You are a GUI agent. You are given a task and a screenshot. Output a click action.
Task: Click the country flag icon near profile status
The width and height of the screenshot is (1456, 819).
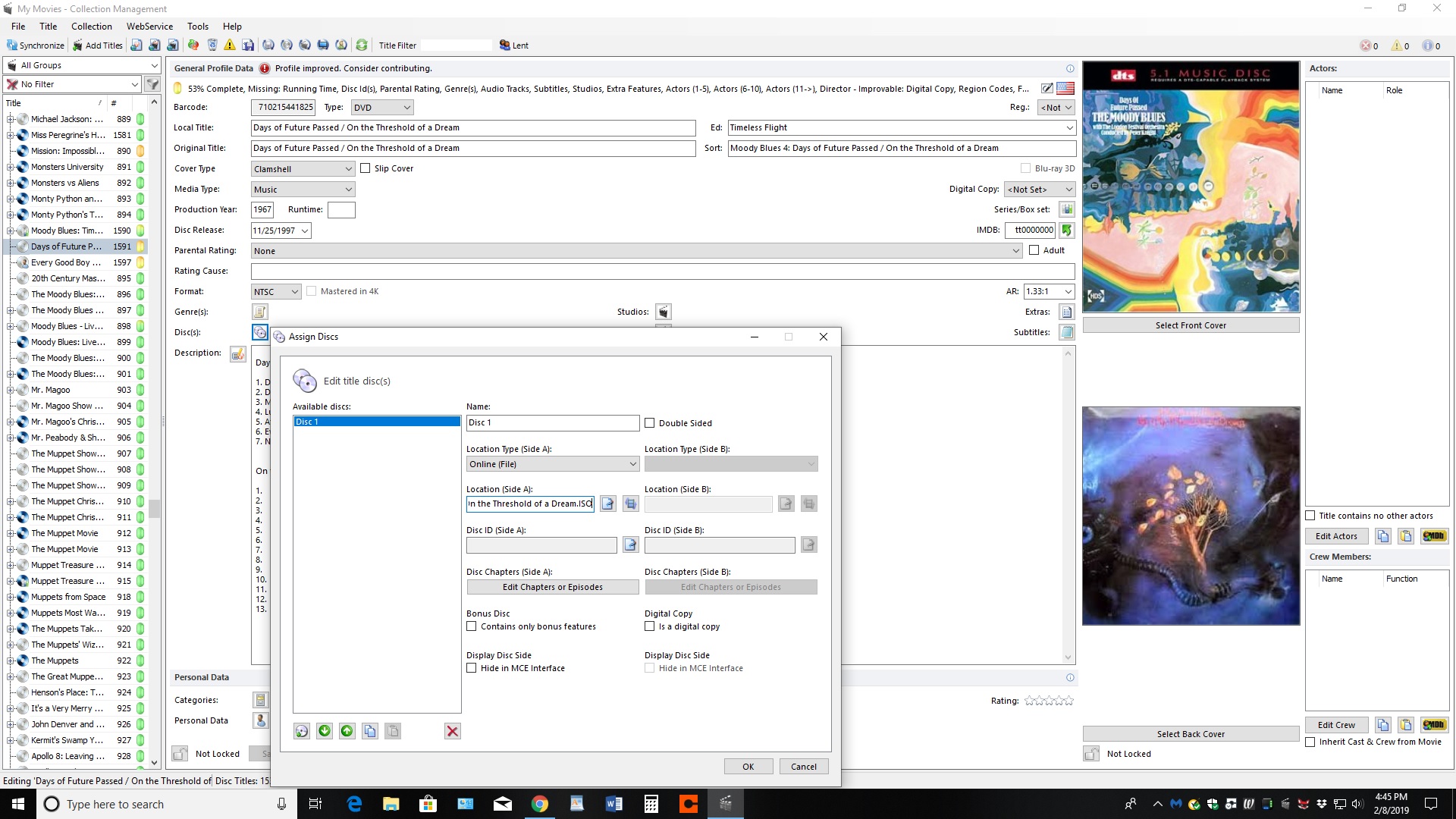(1065, 89)
